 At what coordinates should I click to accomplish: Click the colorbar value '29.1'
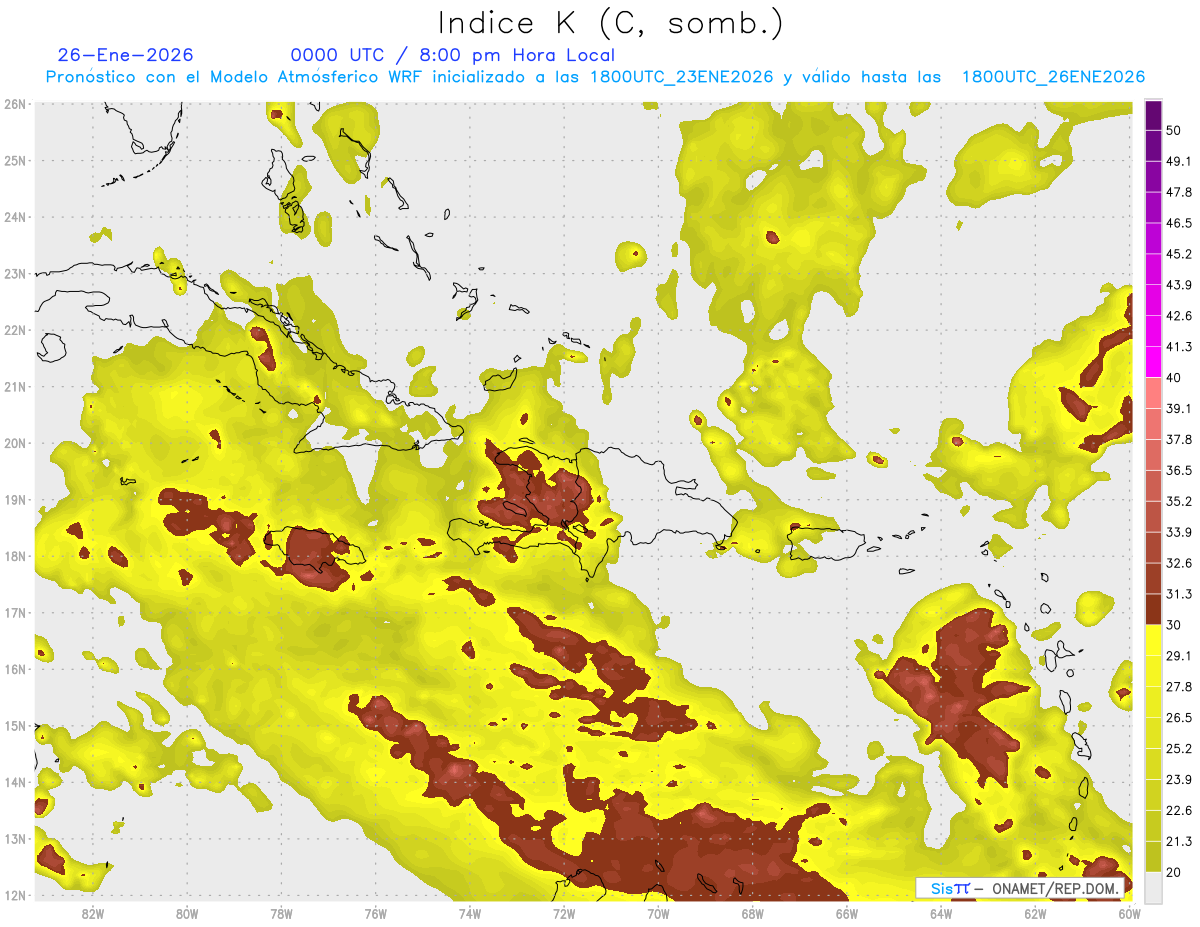click(1178, 656)
